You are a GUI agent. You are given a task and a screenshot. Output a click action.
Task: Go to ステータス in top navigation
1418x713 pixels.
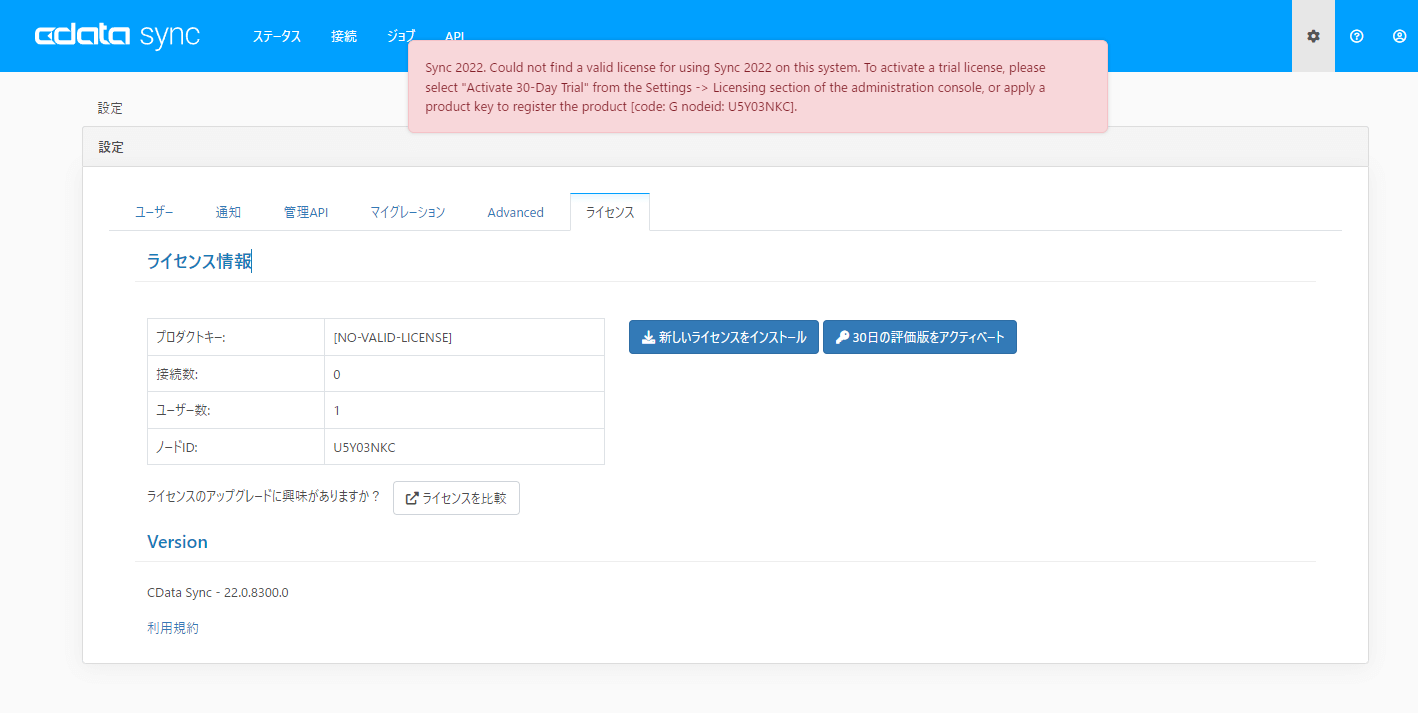click(x=277, y=36)
